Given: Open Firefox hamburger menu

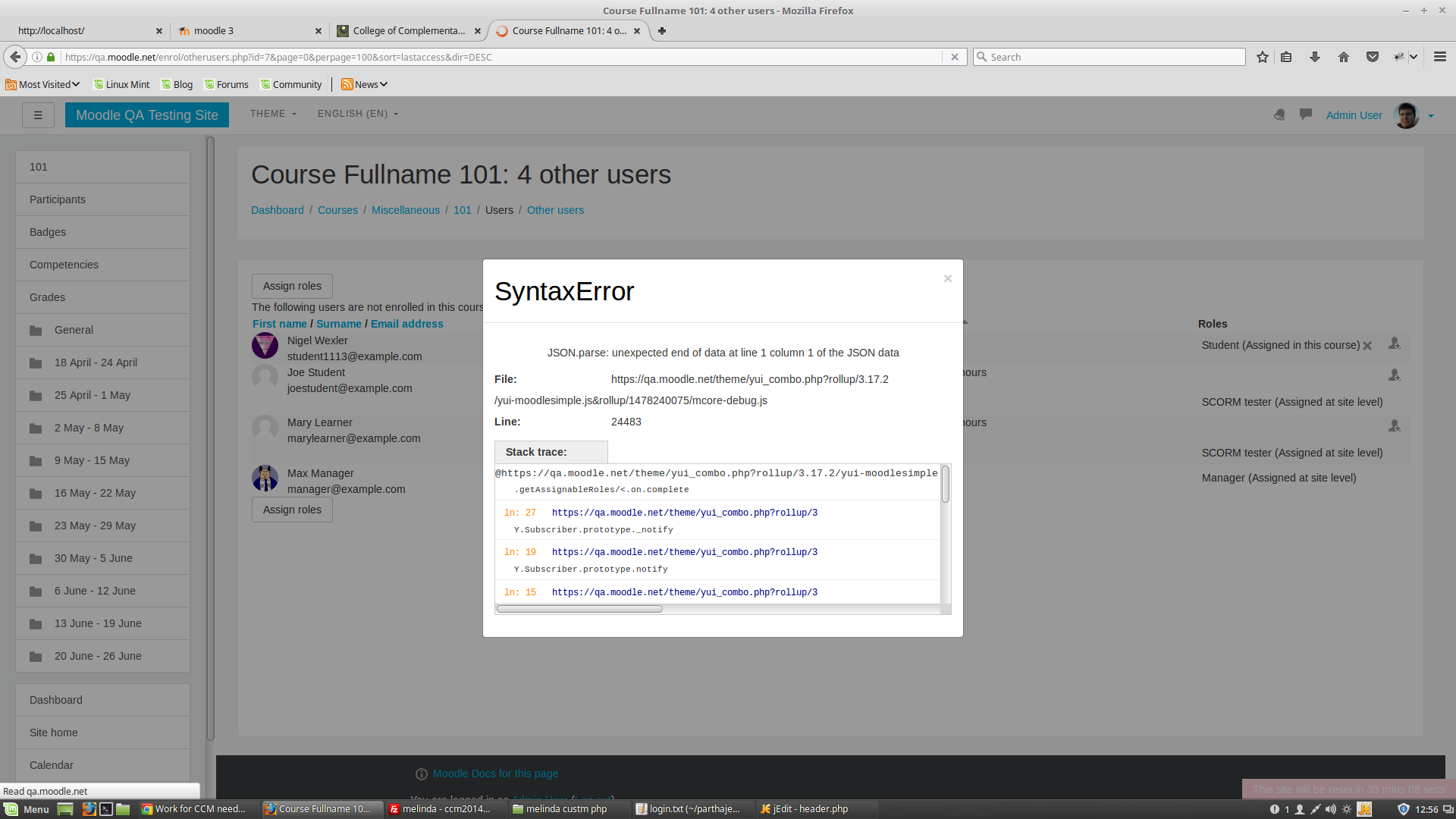Looking at the screenshot, I should click(1440, 57).
